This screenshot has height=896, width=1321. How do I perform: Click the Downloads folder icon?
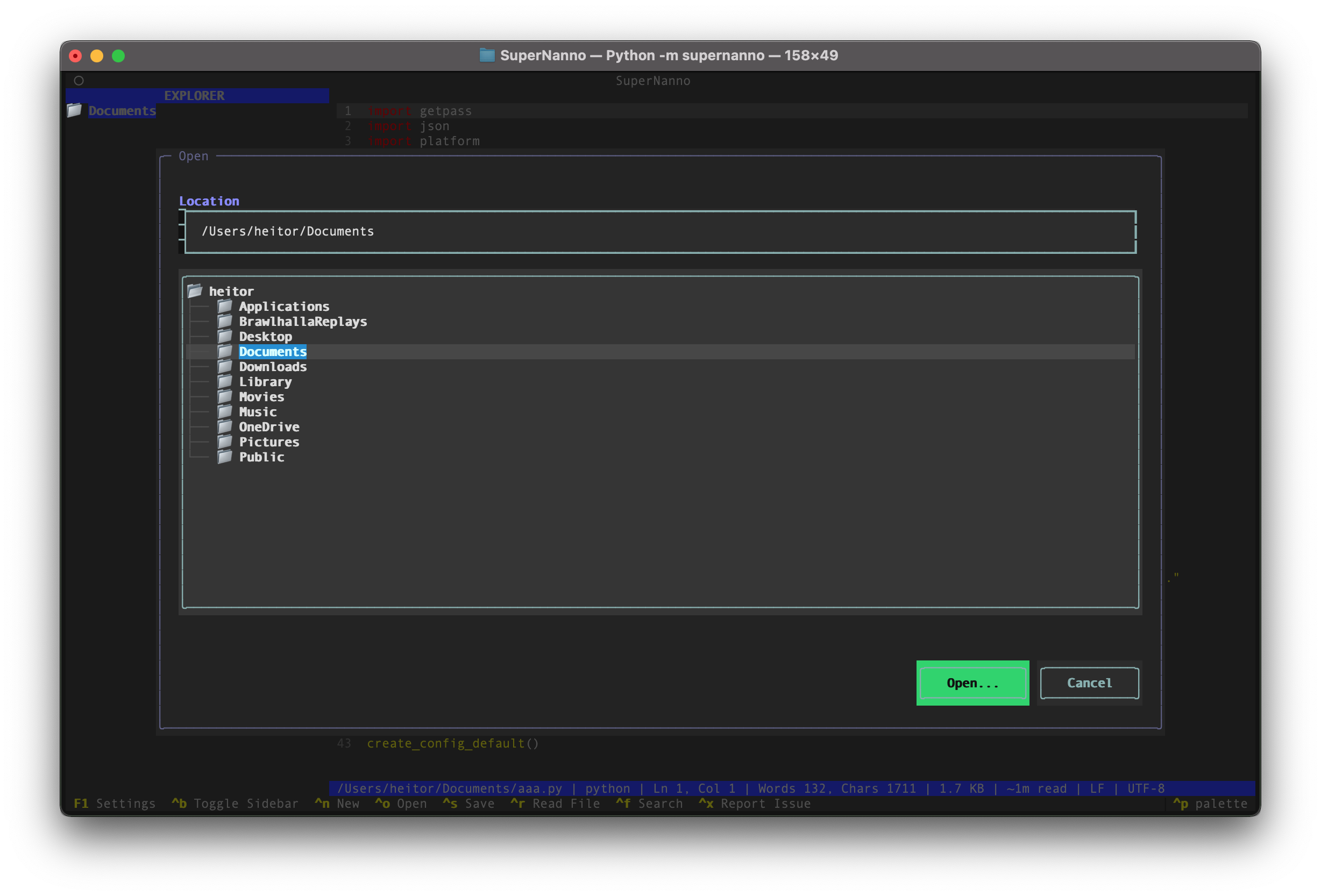225,366
